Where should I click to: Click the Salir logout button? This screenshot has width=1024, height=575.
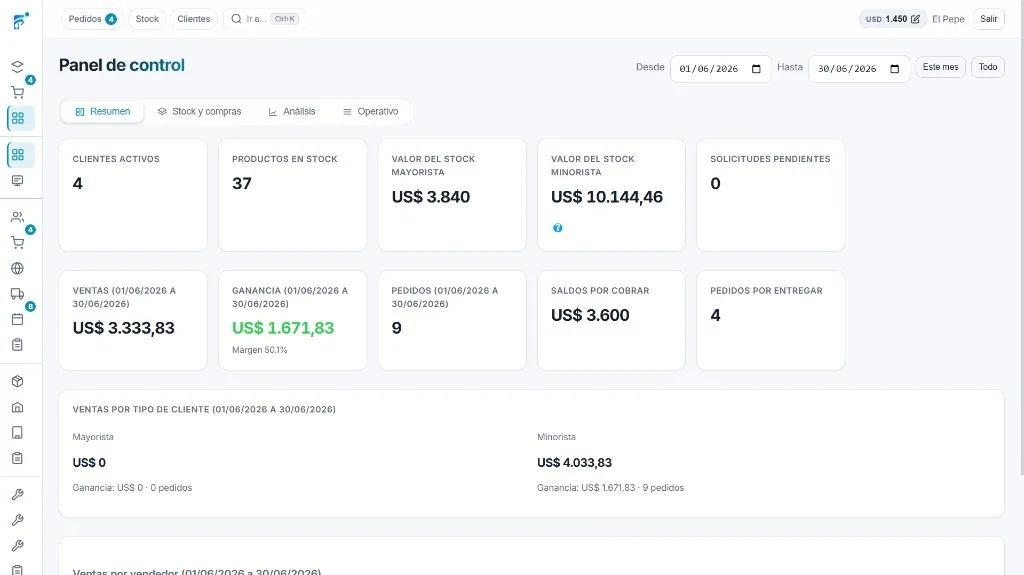point(989,19)
